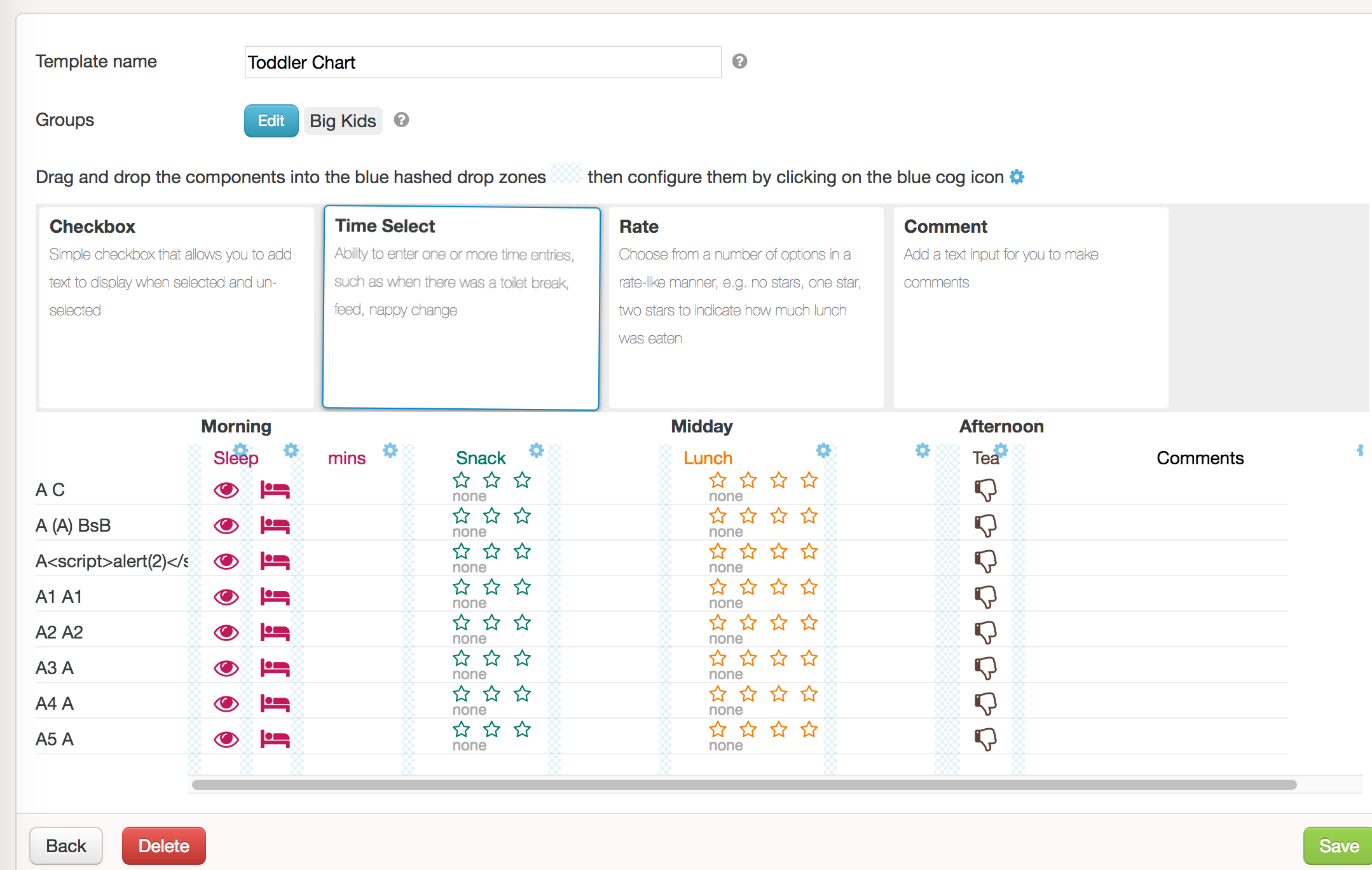Click the thumbs-down Tea icon for A1 A1
Screen dimensions: 1372x870
coord(985,597)
